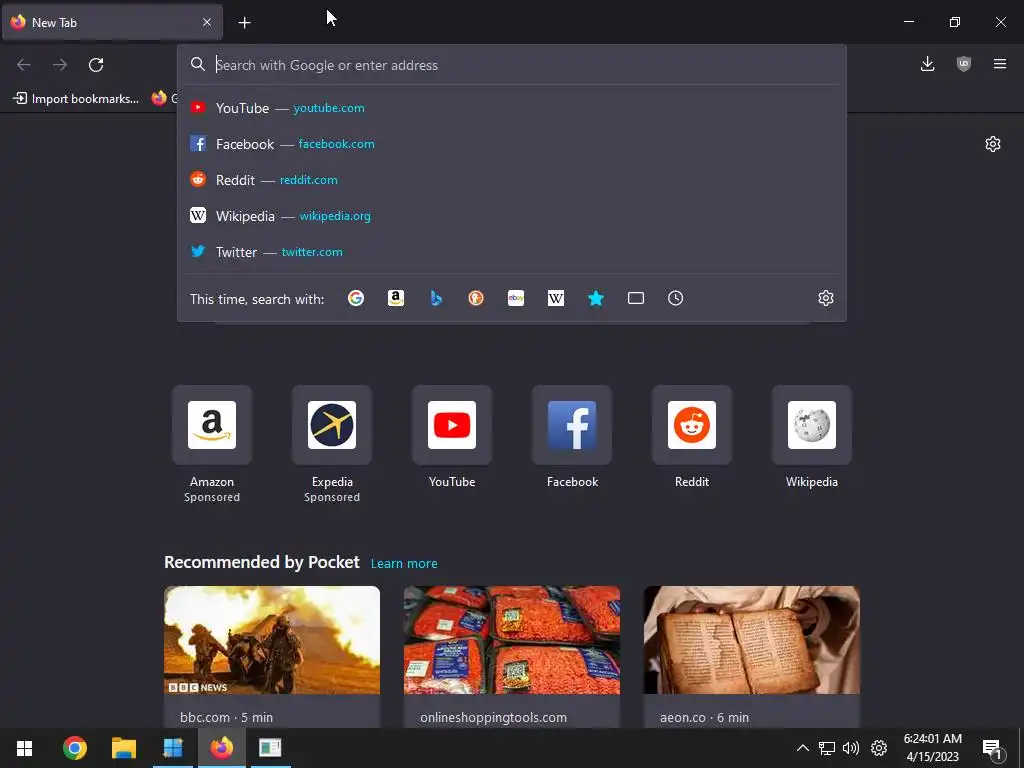Viewport: 1024px width, 768px height.
Task: Show hidden system tray icons
Action: (803, 748)
